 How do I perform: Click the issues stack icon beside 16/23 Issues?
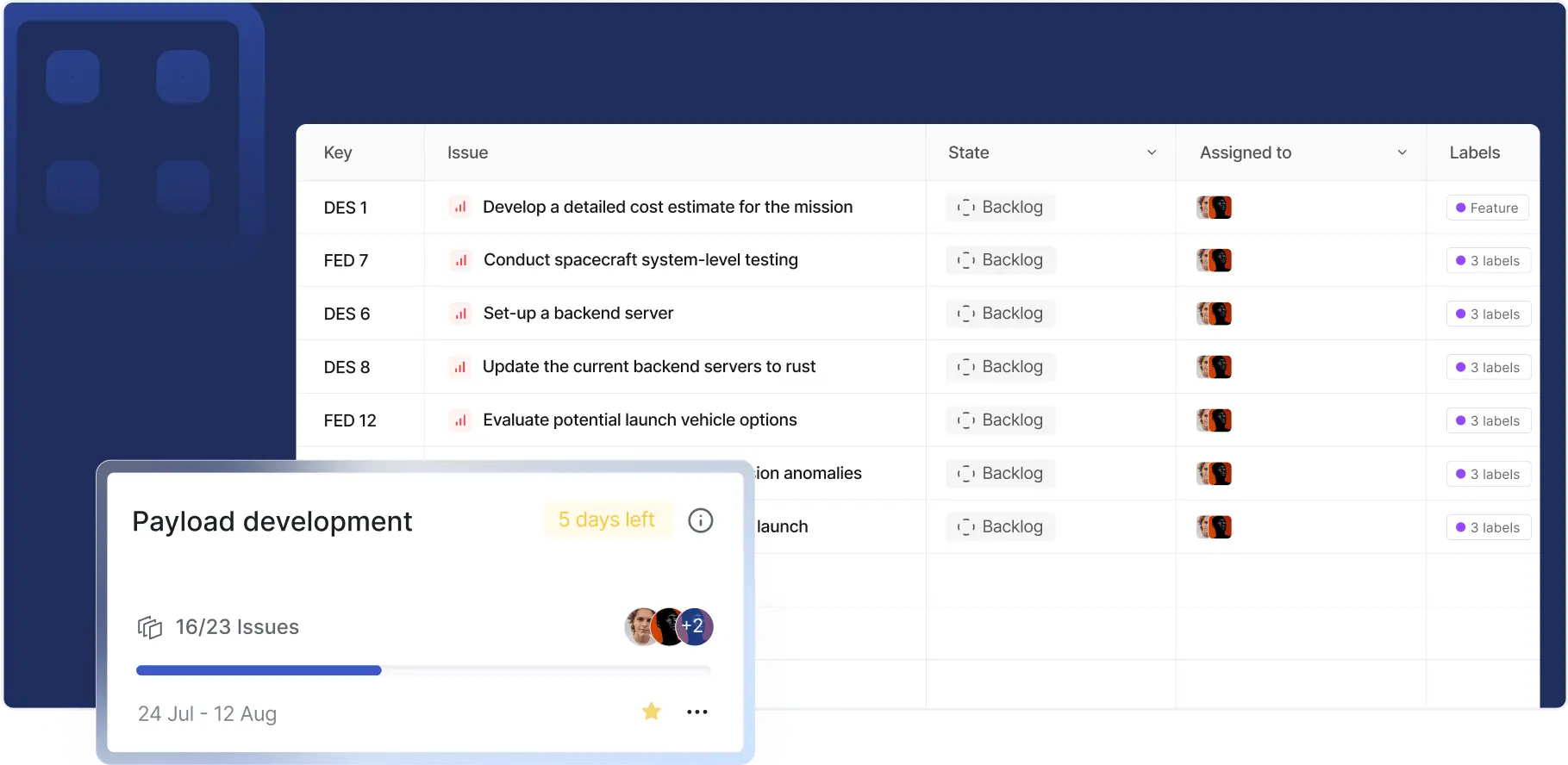150,627
